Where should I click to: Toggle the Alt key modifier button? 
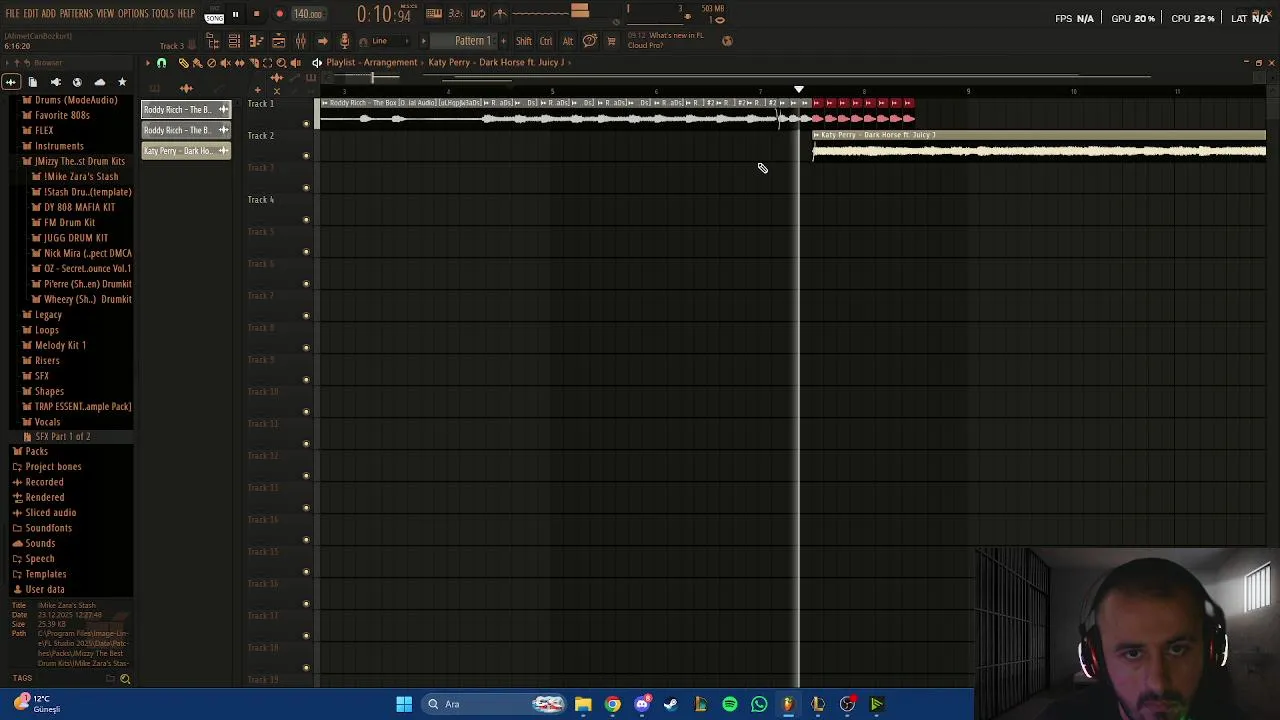coord(567,41)
